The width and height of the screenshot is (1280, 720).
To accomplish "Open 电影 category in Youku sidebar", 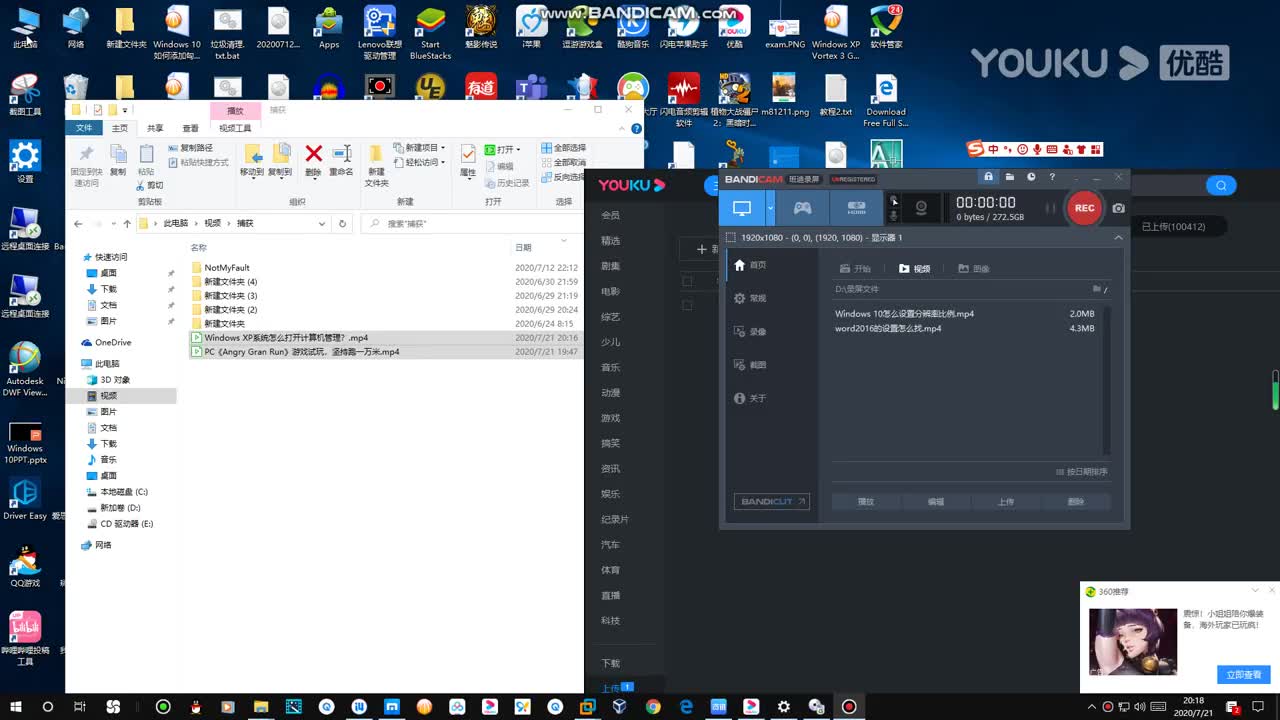I will [x=610, y=291].
